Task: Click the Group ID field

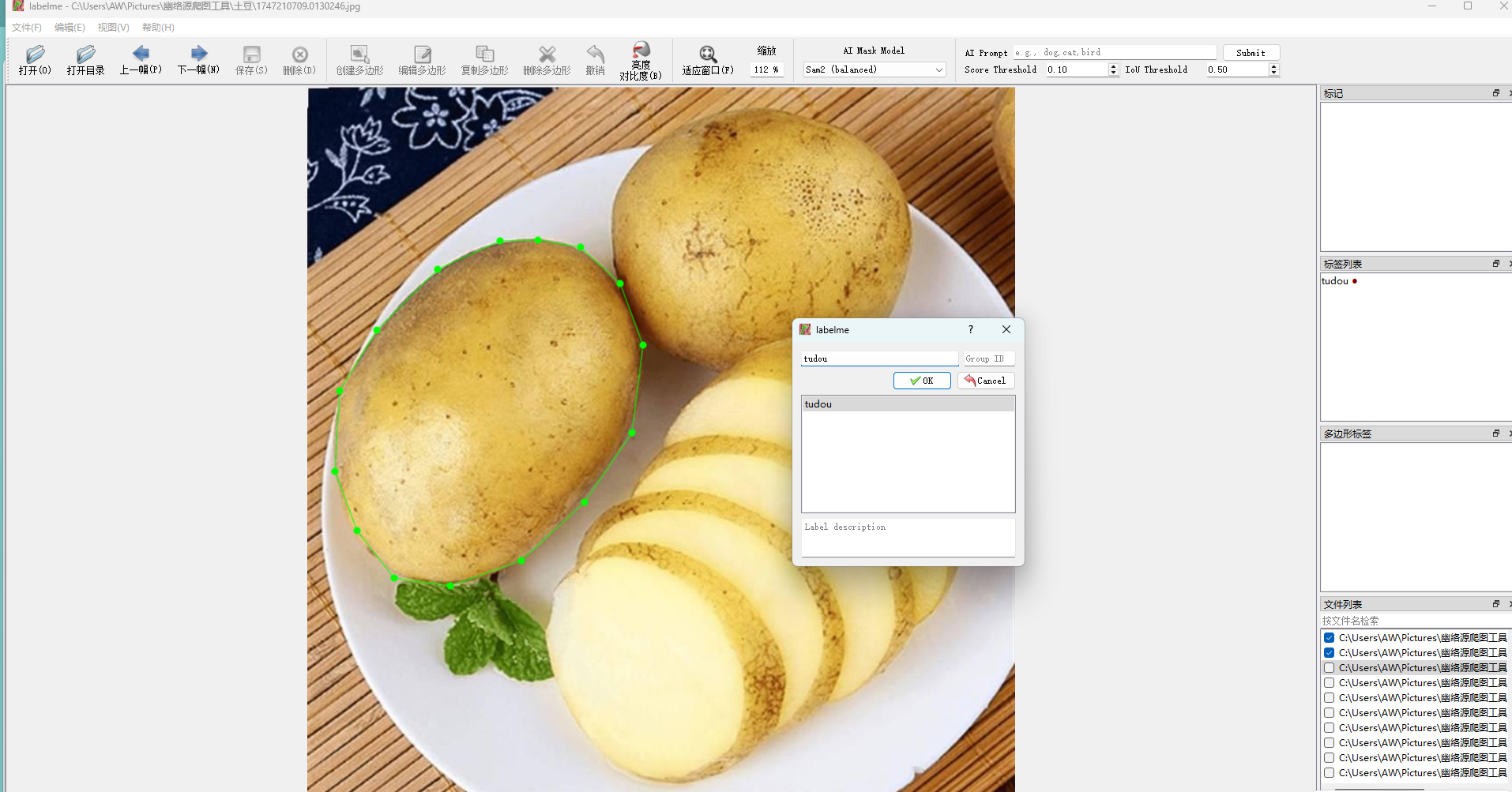Action: [988, 358]
